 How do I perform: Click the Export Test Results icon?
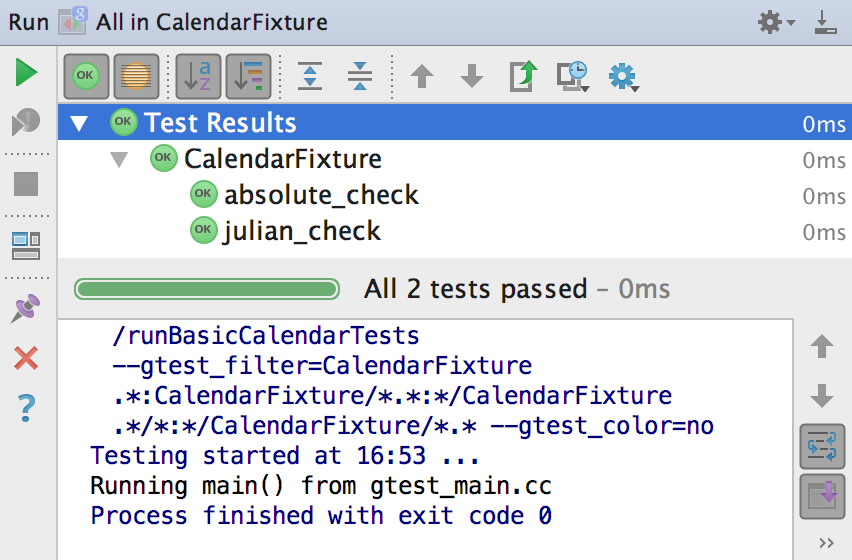click(523, 76)
